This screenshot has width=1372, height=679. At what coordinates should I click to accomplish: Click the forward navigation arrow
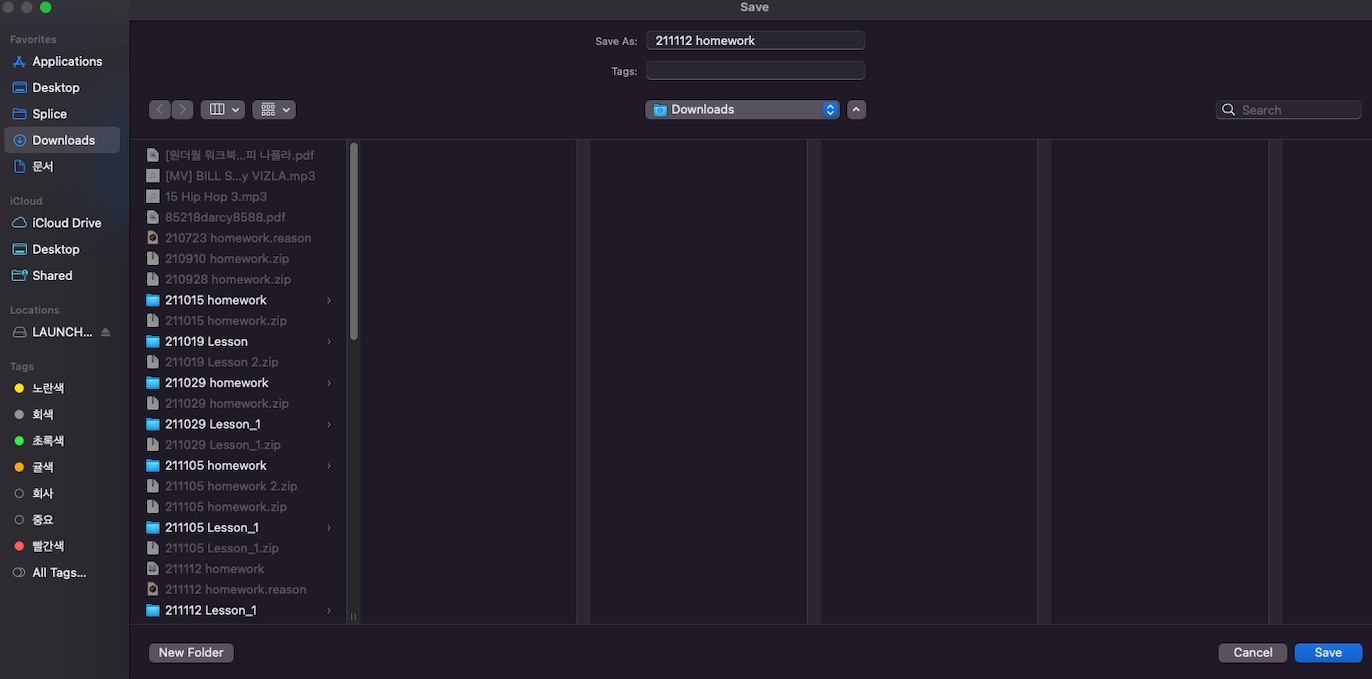coord(182,110)
